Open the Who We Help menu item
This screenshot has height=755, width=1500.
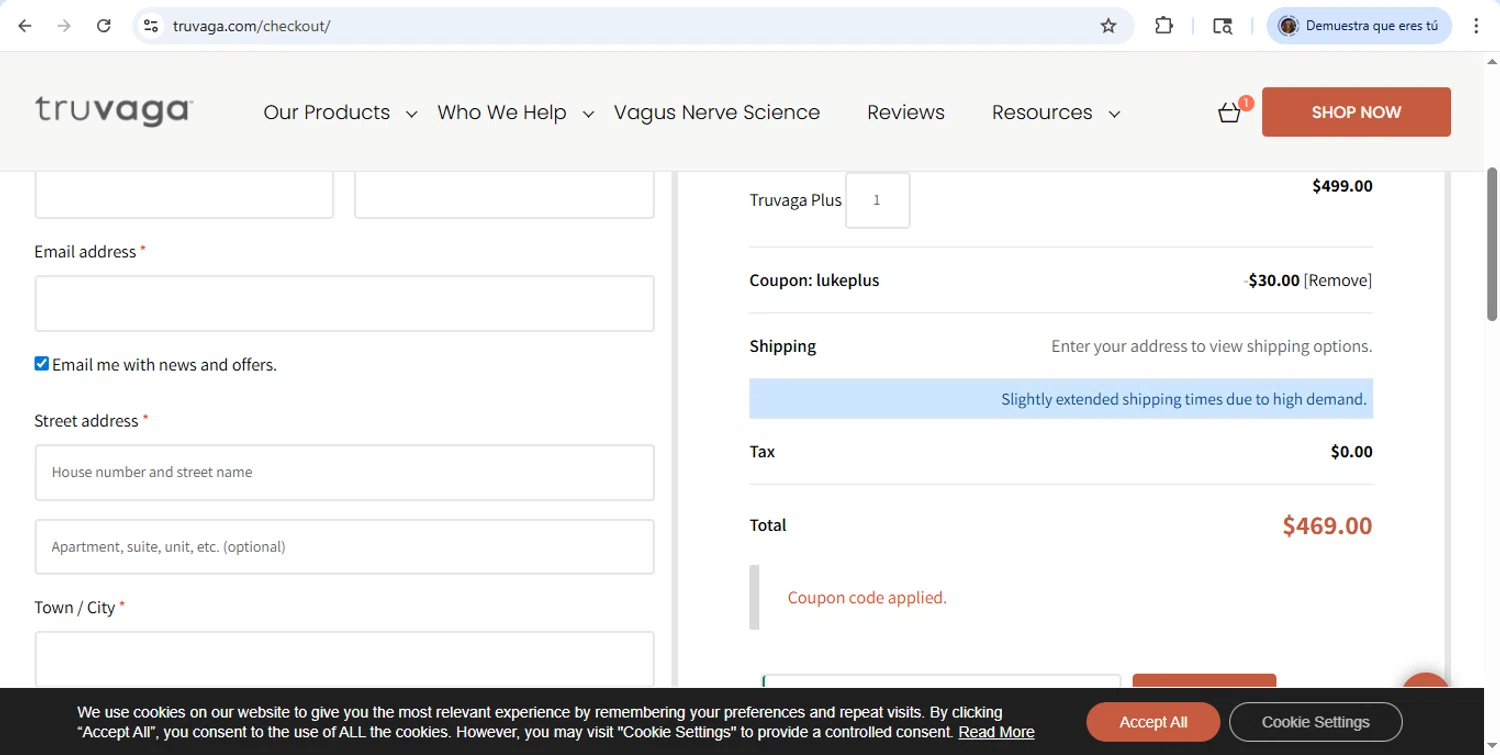point(502,112)
